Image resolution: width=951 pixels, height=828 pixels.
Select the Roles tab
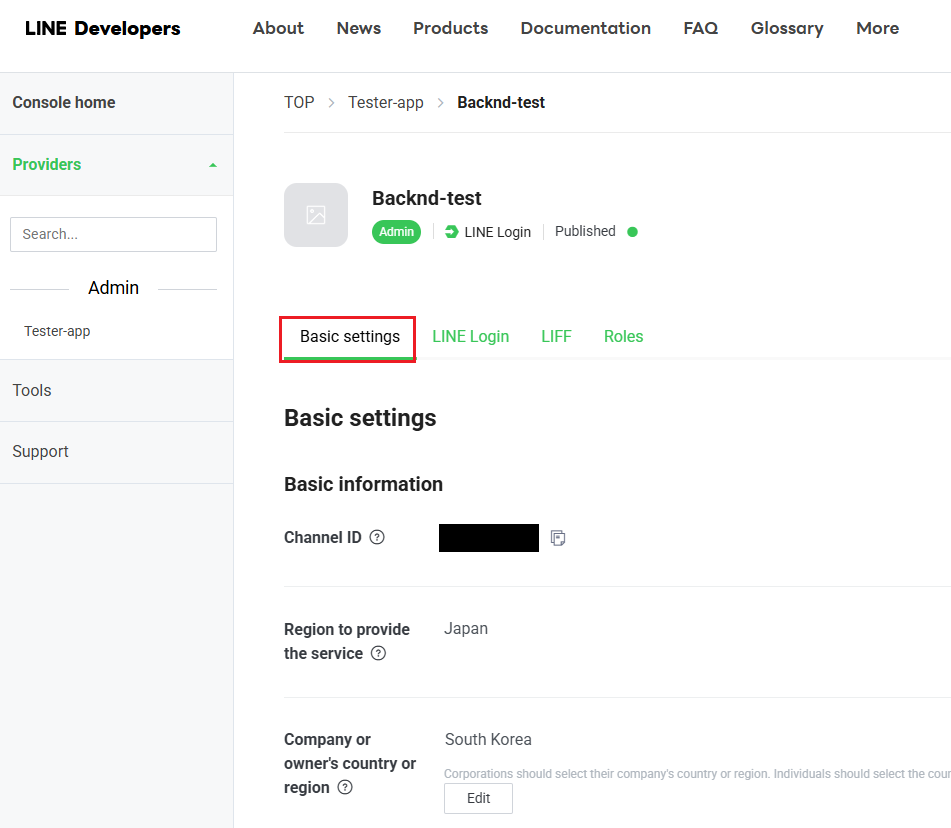pos(623,336)
